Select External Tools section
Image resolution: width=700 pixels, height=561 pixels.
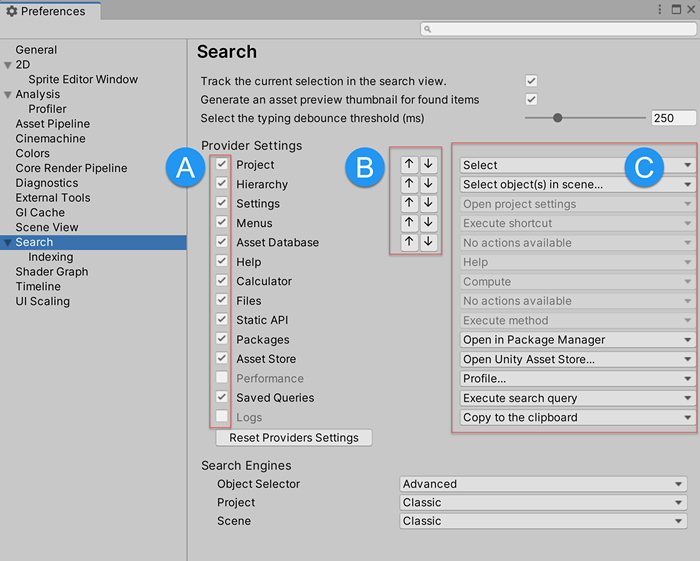(x=53, y=198)
